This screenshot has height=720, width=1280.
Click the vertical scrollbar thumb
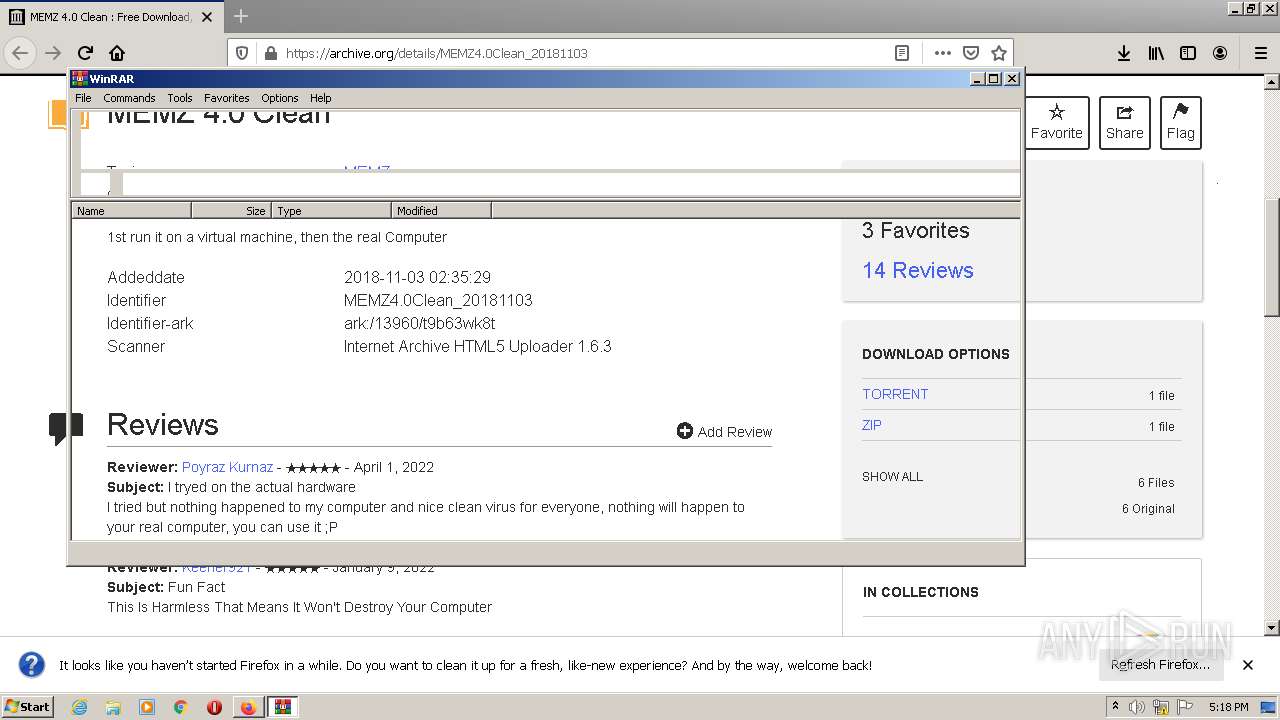point(1272,258)
